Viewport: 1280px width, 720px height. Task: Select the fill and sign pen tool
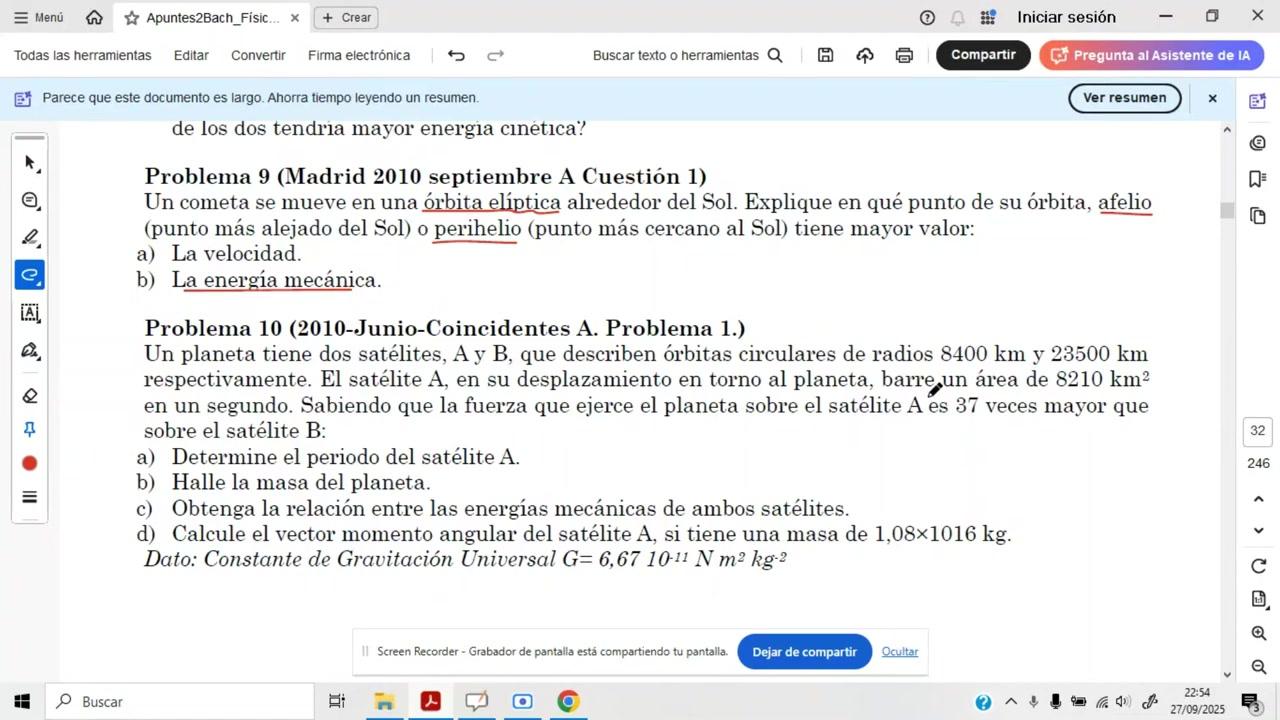(30, 351)
